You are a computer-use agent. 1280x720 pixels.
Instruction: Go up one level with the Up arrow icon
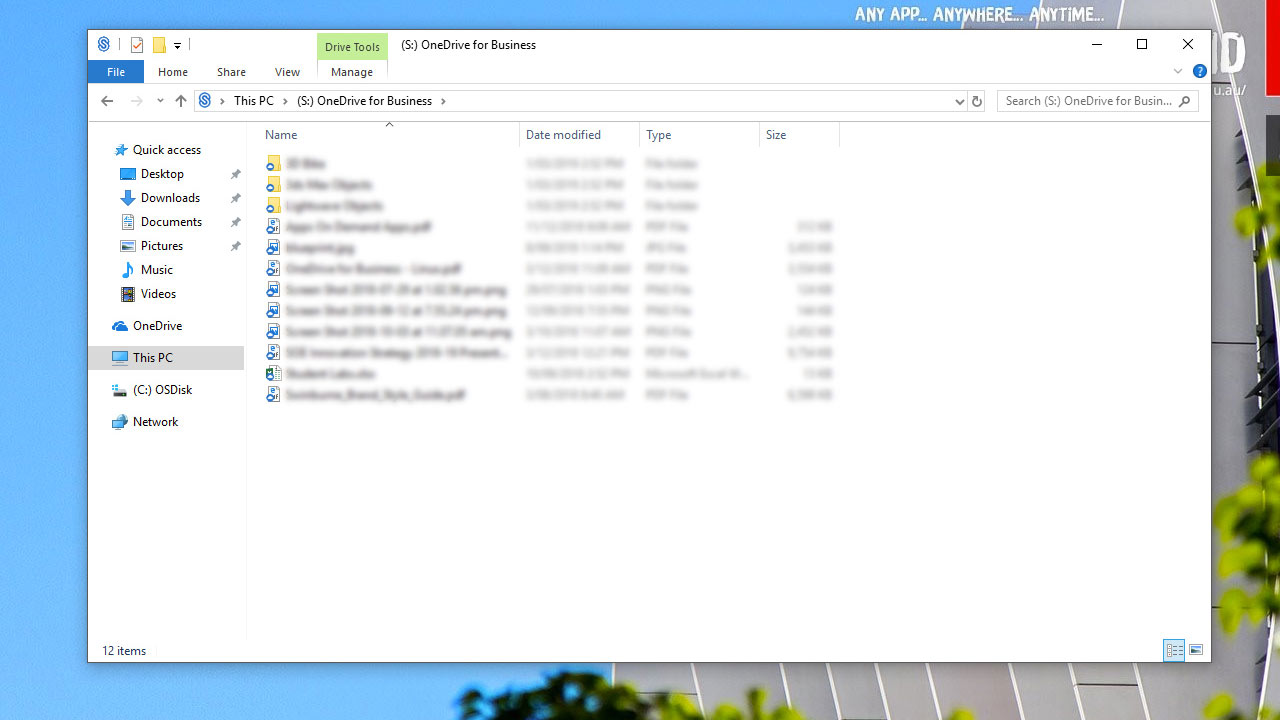pyautogui.click(x=181, y=100)
